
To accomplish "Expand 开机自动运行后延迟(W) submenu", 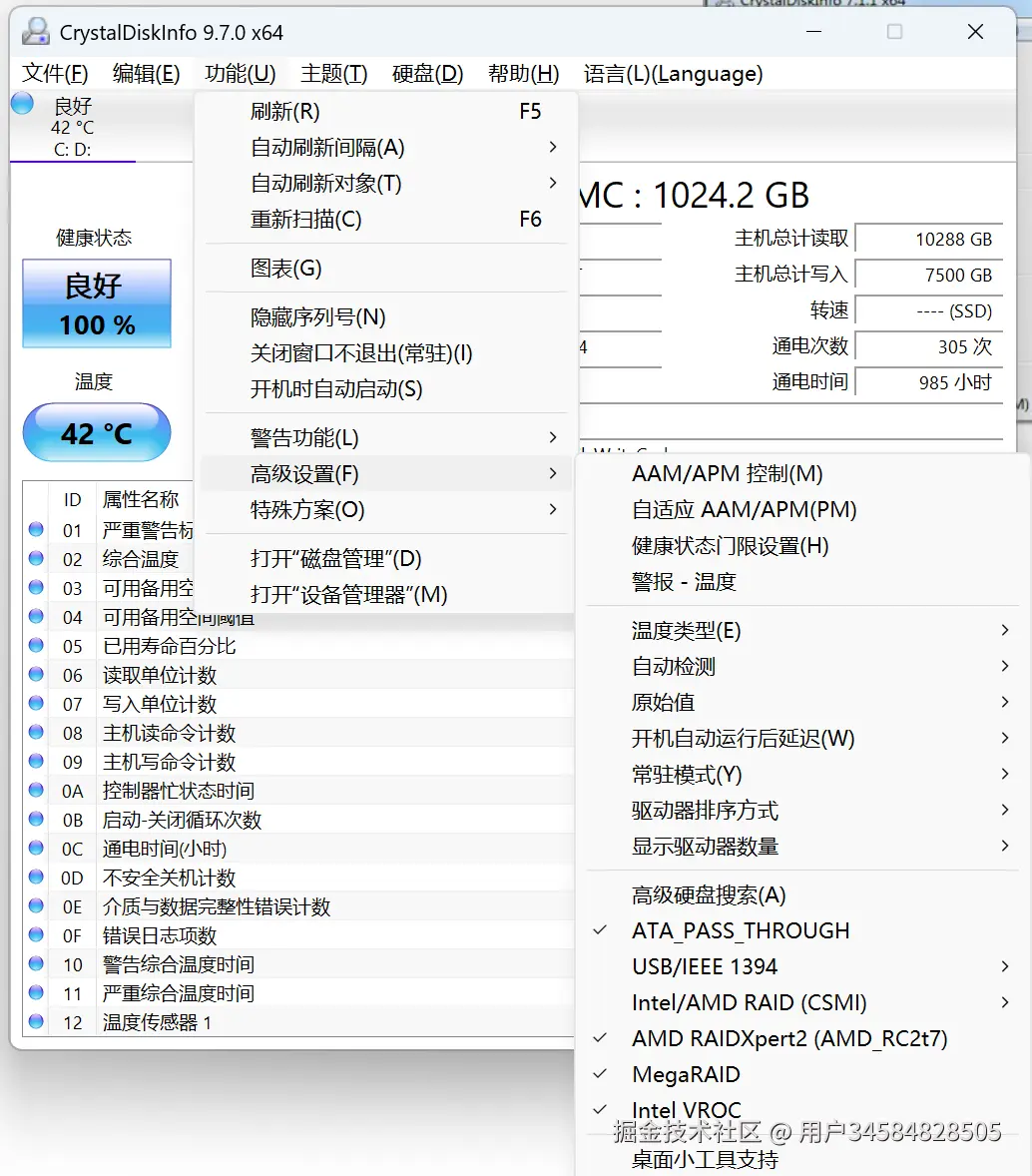I will [x=801, y=739].
